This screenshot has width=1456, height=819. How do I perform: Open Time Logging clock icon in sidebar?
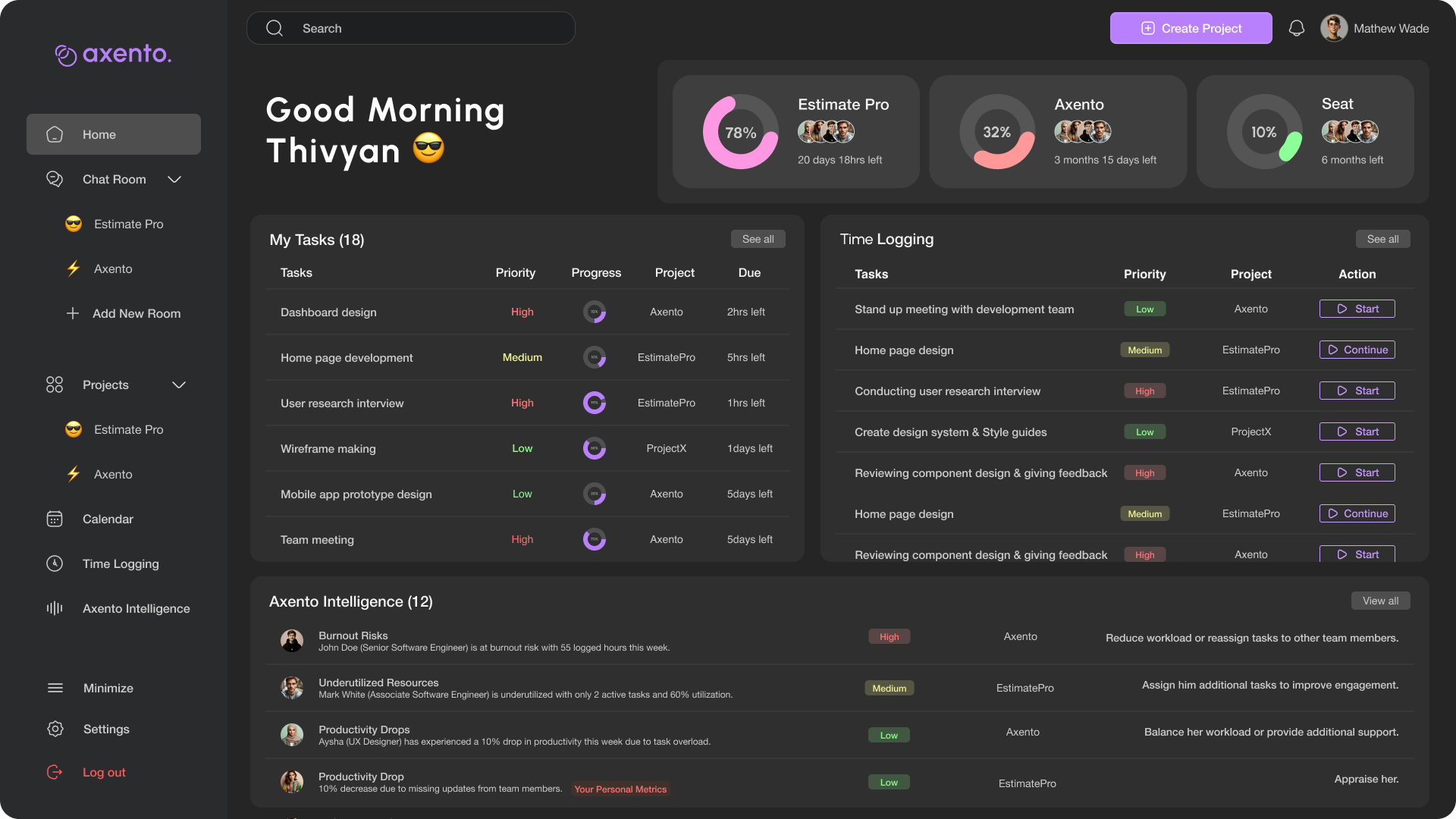click(55, 563)
